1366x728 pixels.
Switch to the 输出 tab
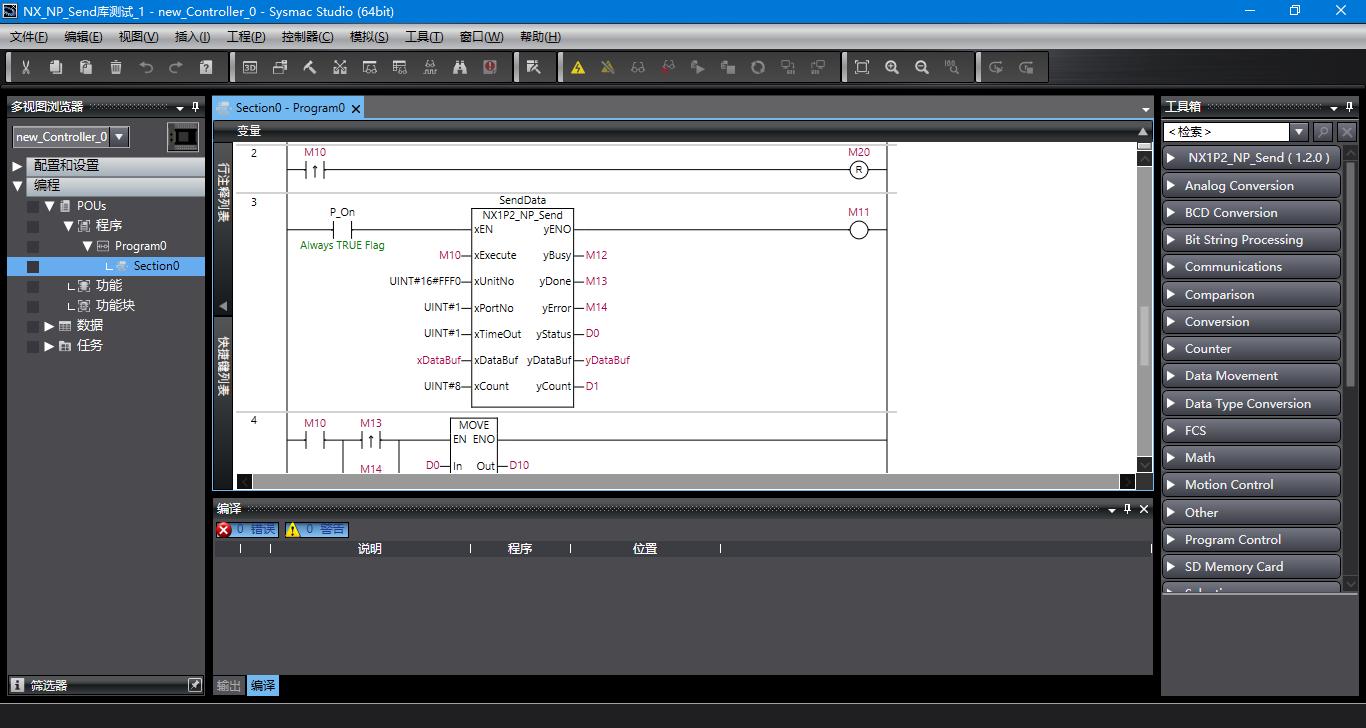pos(229,686)
